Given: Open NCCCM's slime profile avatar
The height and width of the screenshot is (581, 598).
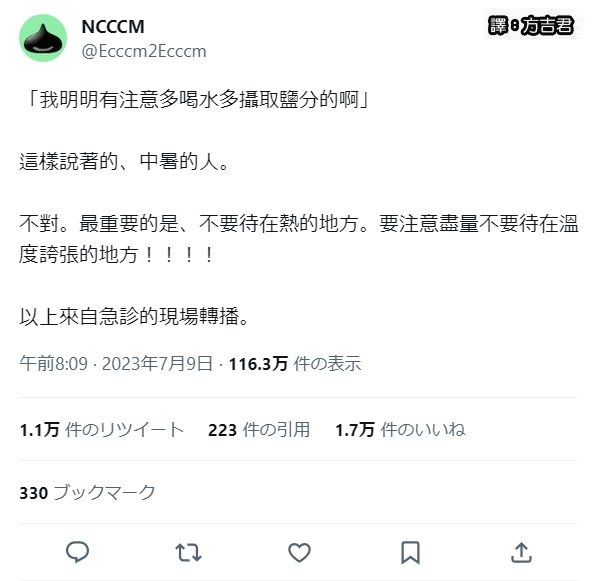Looking at the screenshot, I should (43, 38).
